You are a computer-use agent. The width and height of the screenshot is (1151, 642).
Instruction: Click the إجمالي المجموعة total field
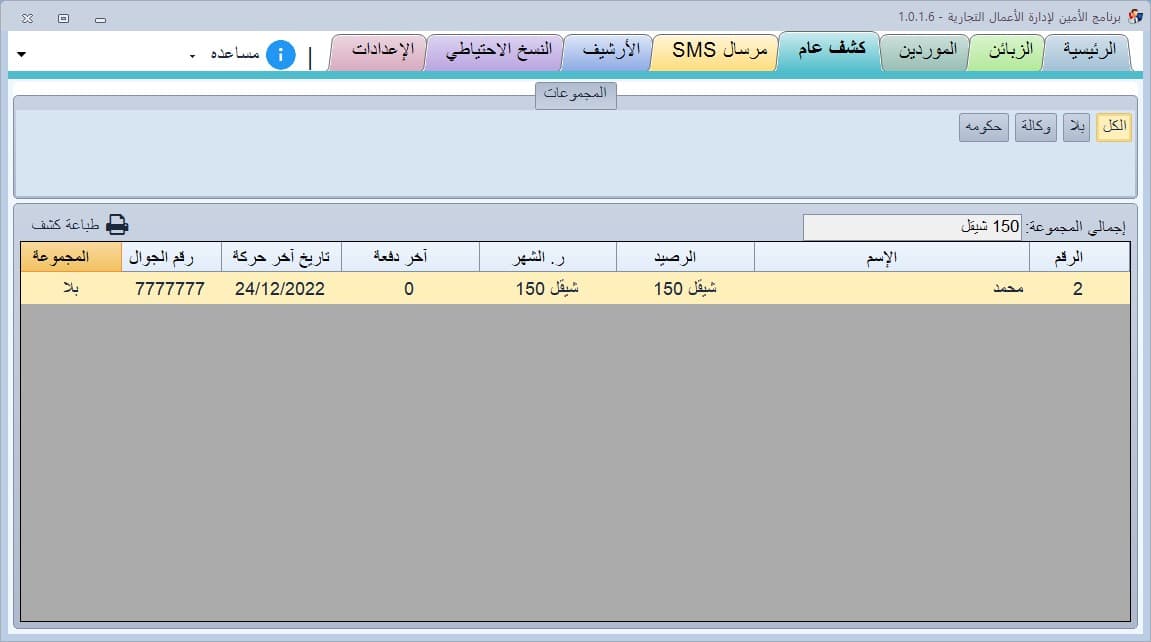[912, 227]
